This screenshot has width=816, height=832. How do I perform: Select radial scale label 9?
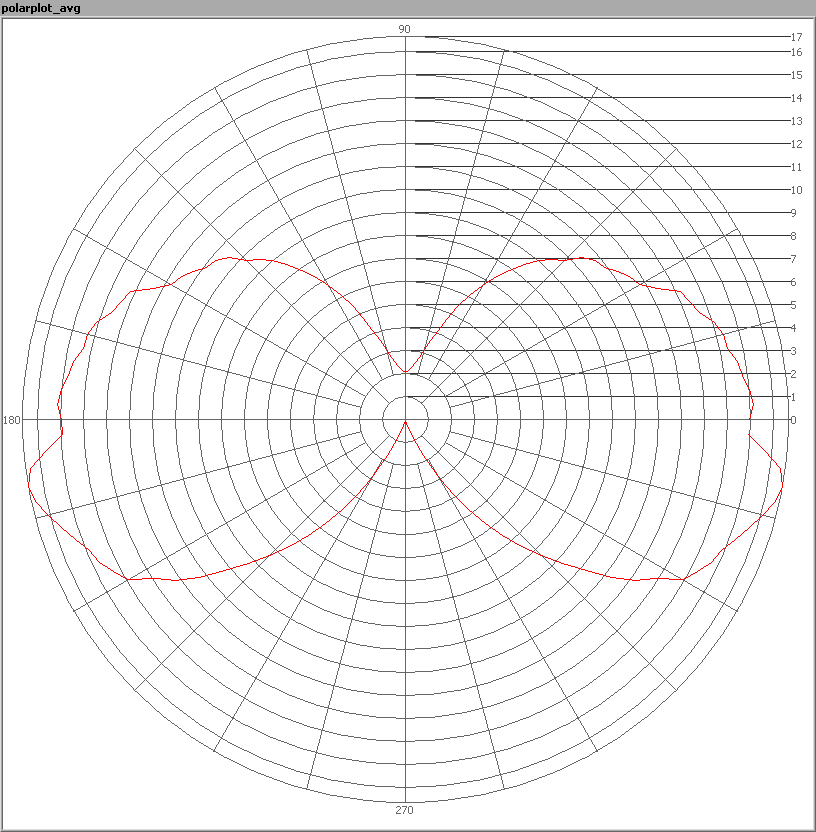pyautogui.click(x=793, y=213)
